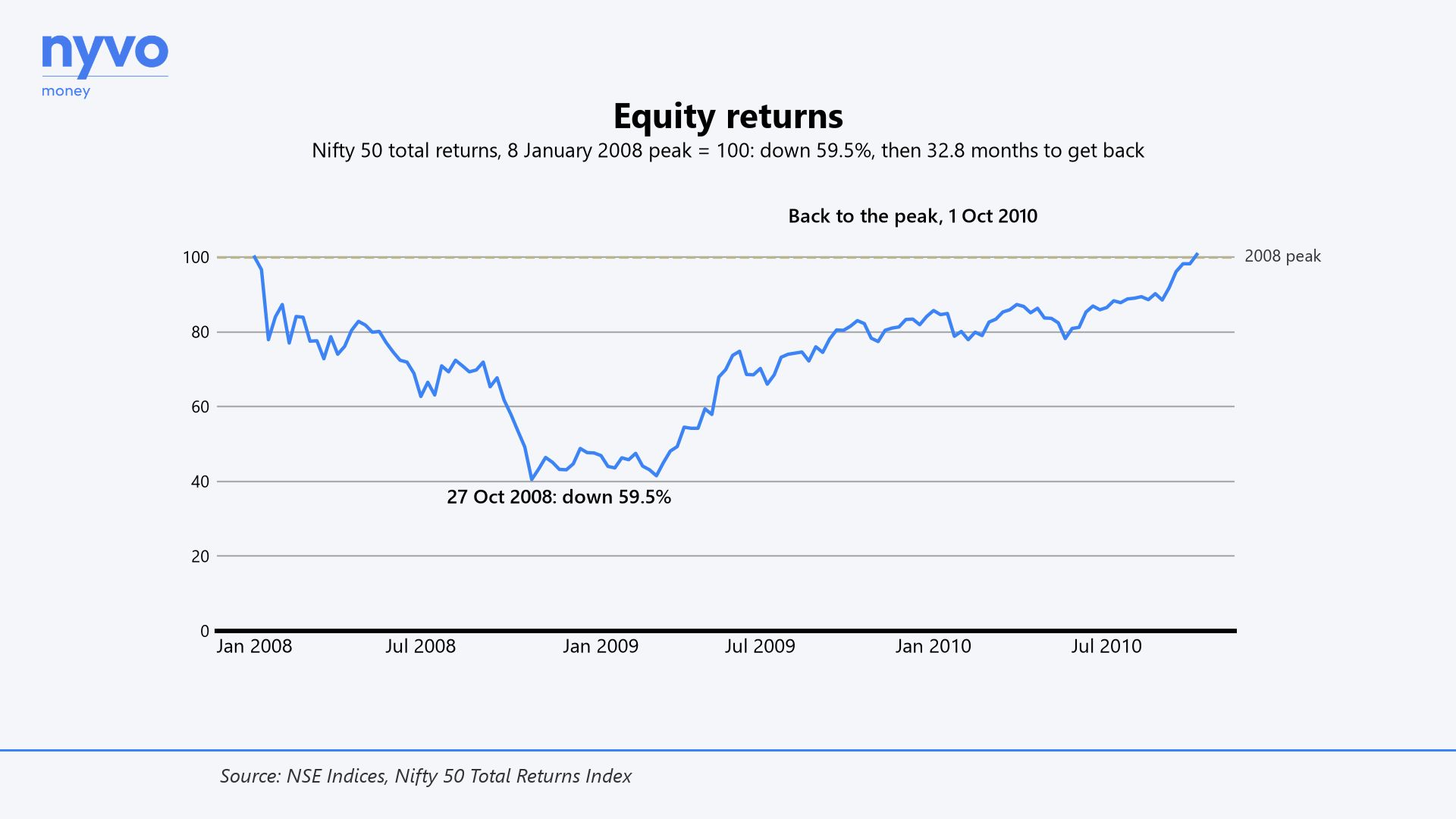This screenshot has height=819, width=1456.
Task: Select the y-axis label 80
Action: tap(200, 332)
